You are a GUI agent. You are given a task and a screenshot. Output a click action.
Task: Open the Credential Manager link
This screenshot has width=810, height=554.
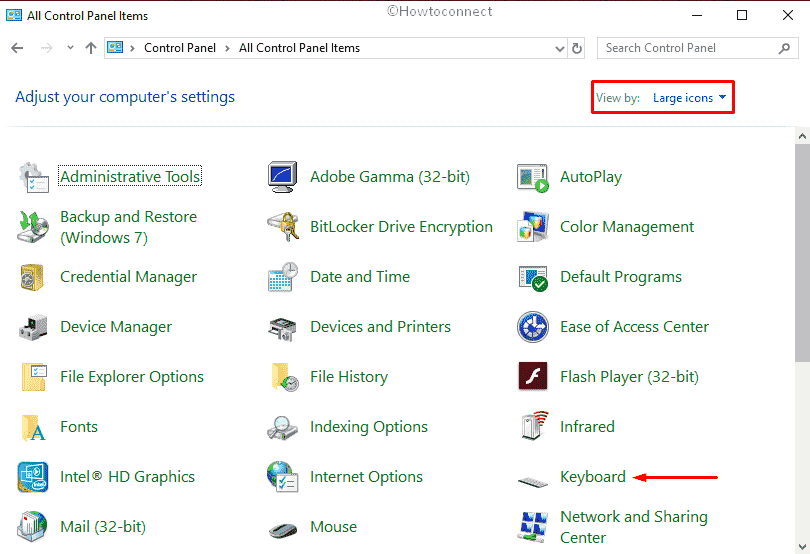pos(129,277)
